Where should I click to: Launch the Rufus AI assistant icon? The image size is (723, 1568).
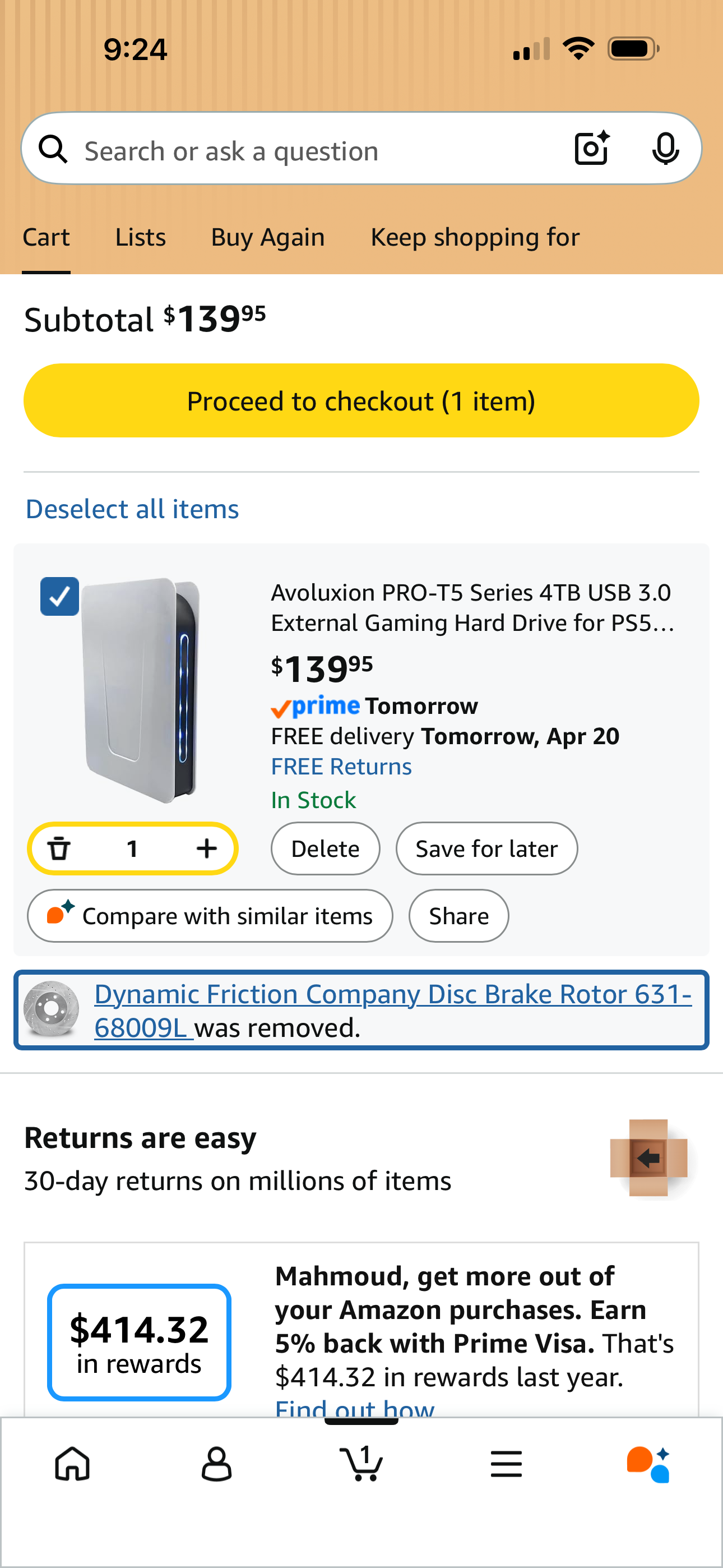[x=648, y=1463]
